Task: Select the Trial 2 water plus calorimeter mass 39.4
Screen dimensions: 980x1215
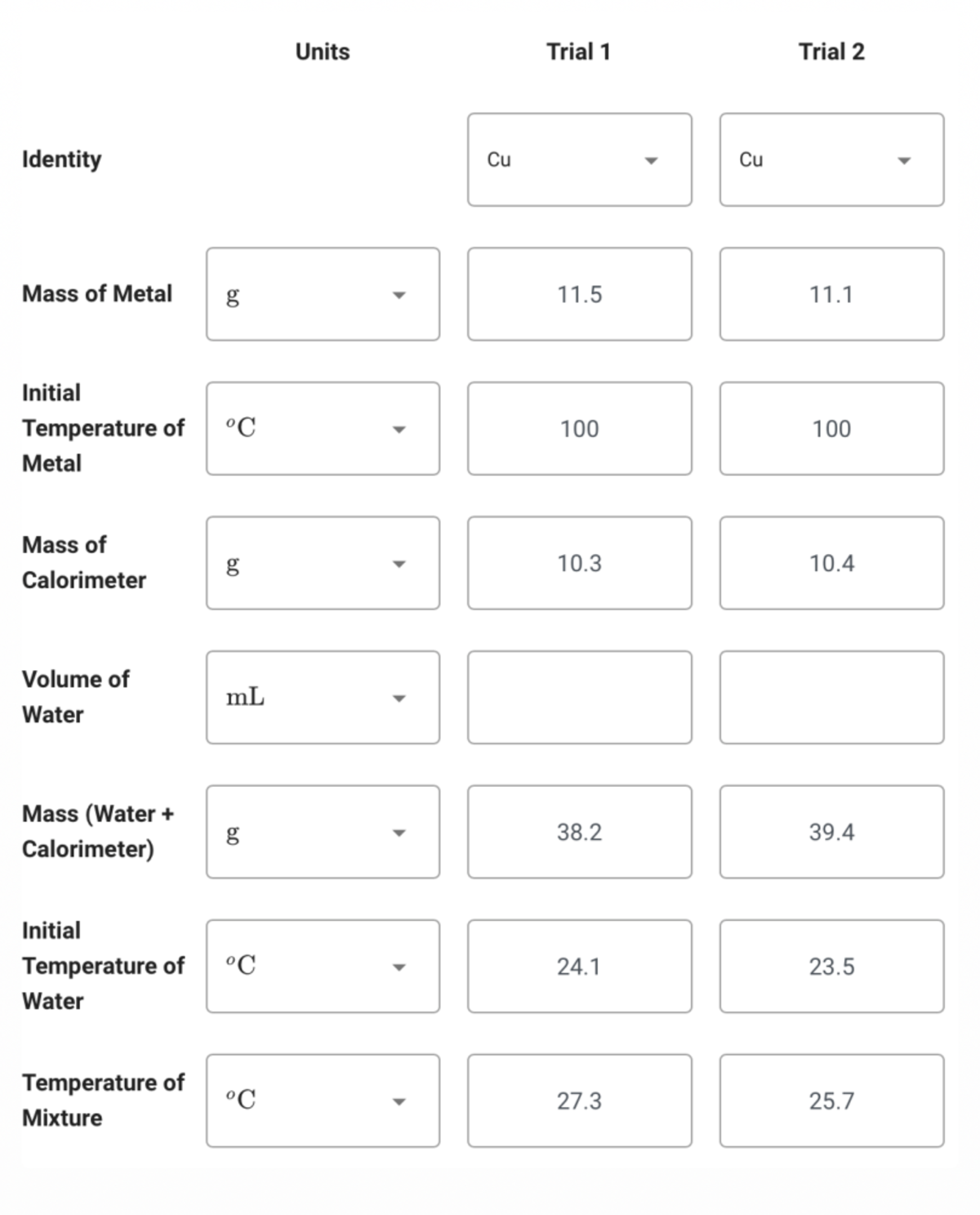Action: [x=830, y=832]
